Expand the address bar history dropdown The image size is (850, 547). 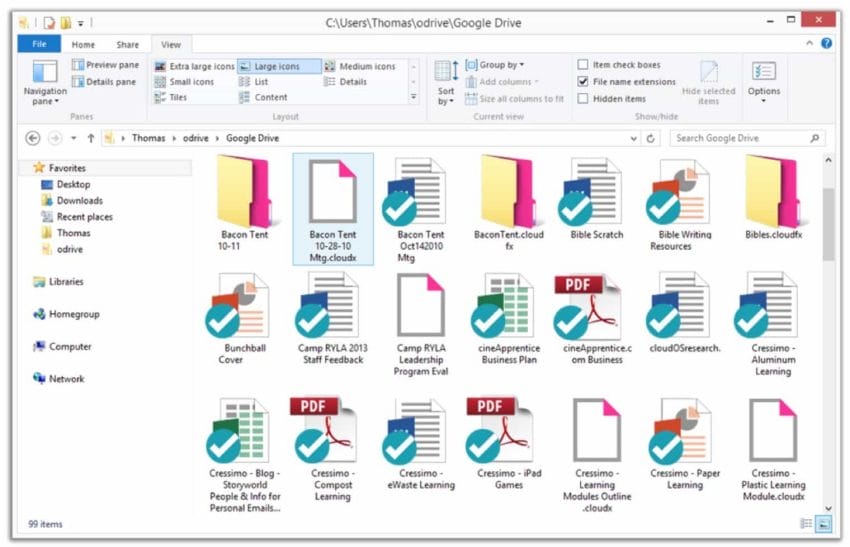(x=633, y=138)
